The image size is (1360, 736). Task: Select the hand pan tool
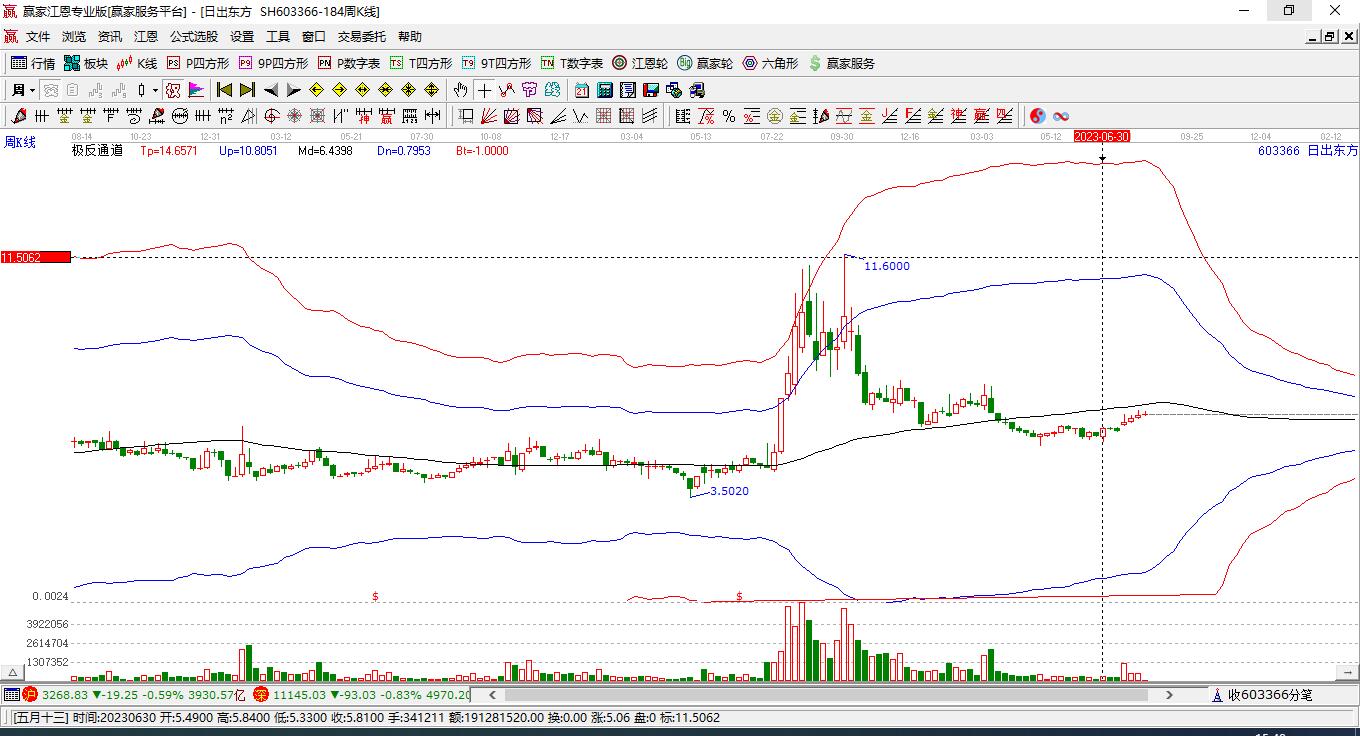pos(460,90)
